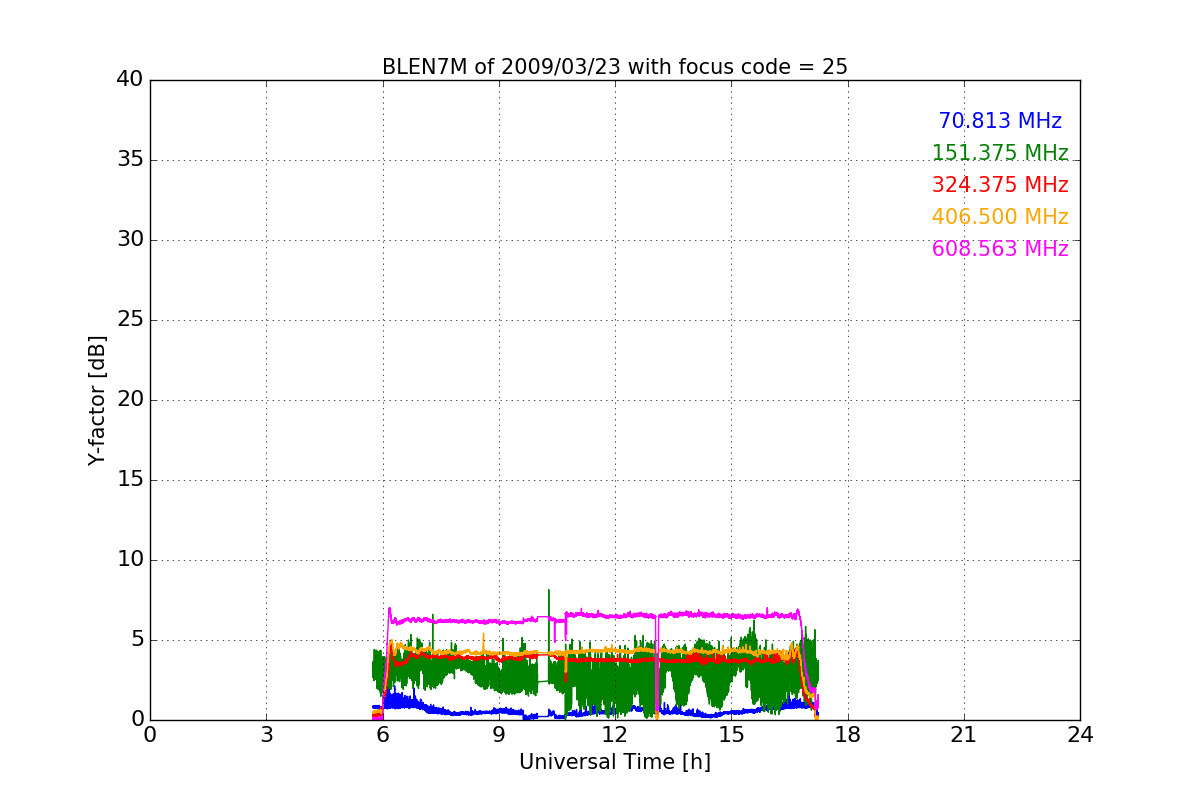
Task: Click the x-axis tick label 3
Action: tap(266, 735)
